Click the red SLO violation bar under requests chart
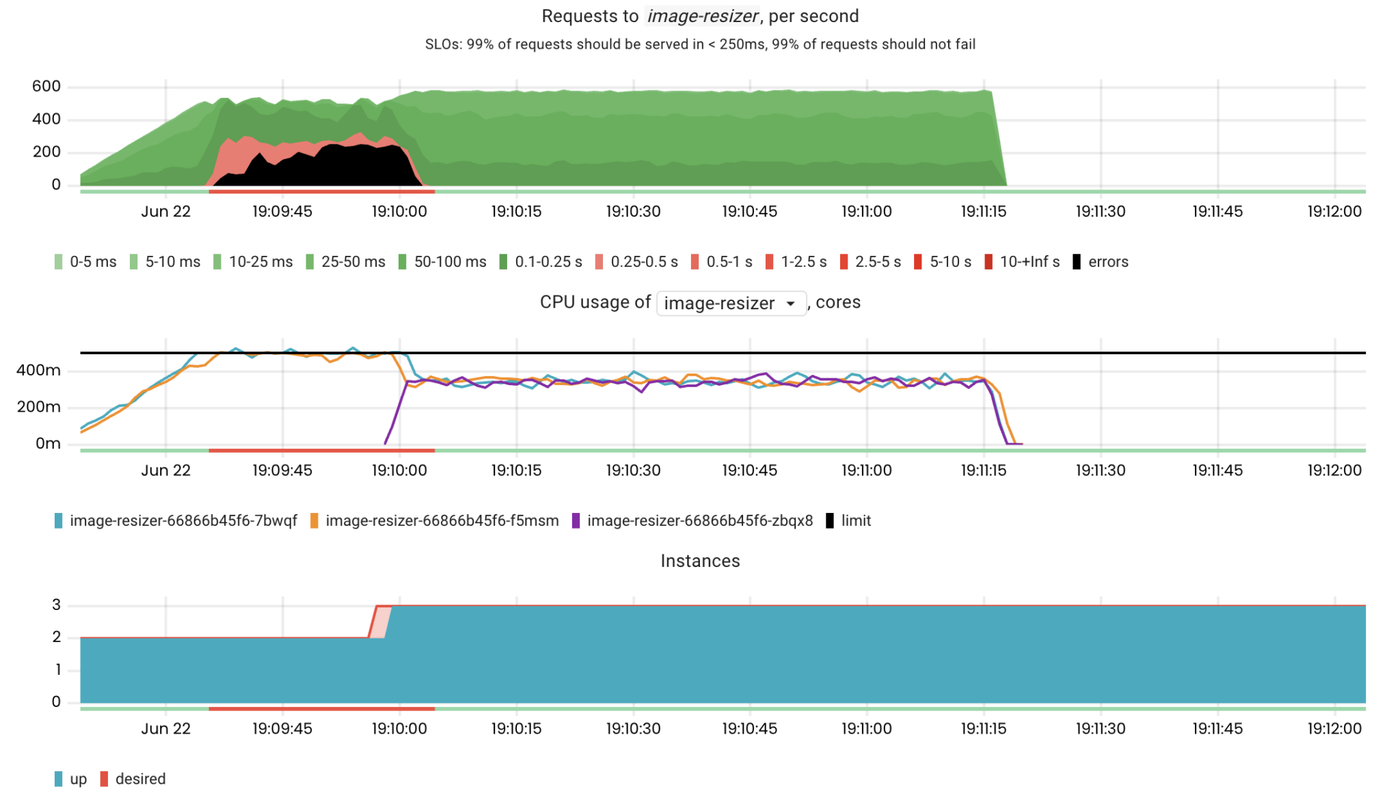The image size is (1400, 792). pyautogui.click(x=320, y=191)
